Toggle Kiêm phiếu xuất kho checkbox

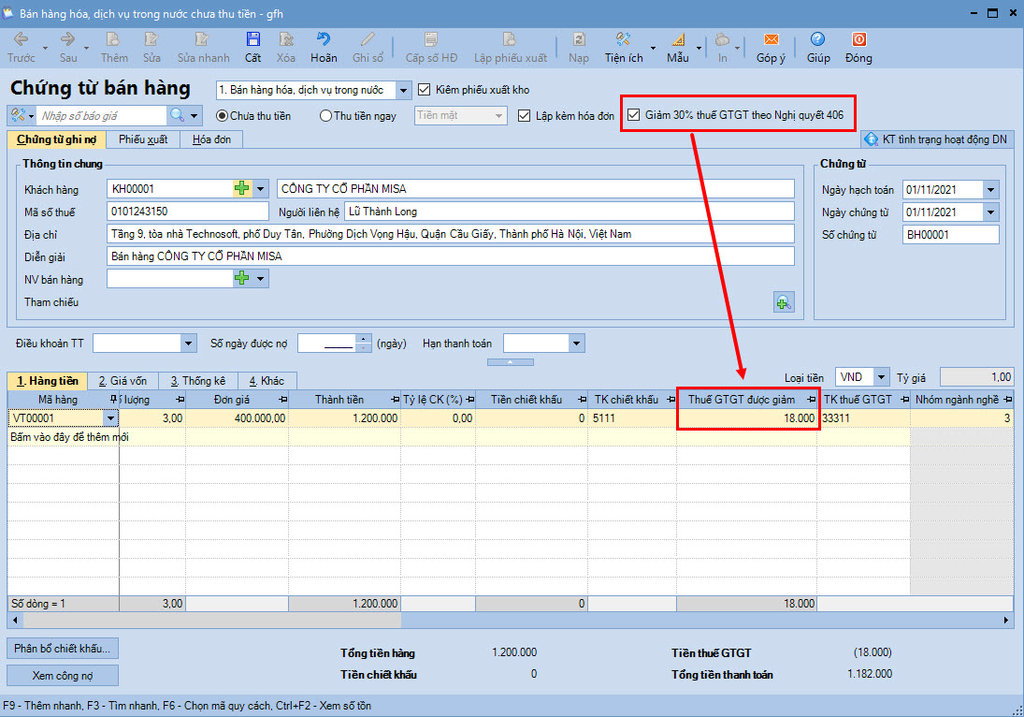(x=424, y=89)
